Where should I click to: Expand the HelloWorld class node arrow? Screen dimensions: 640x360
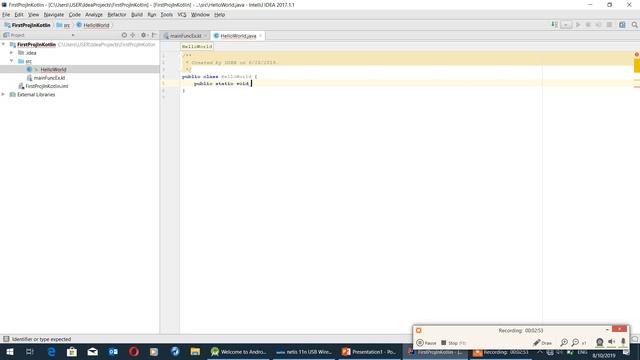click(36, 69)
